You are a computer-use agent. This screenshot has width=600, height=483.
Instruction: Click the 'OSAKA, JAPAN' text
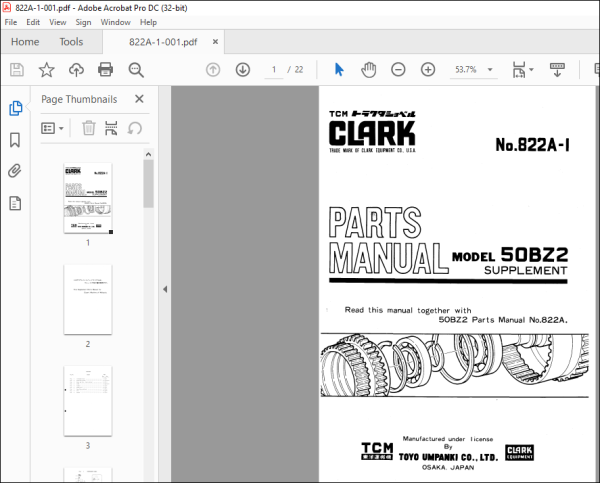(448, 467)
